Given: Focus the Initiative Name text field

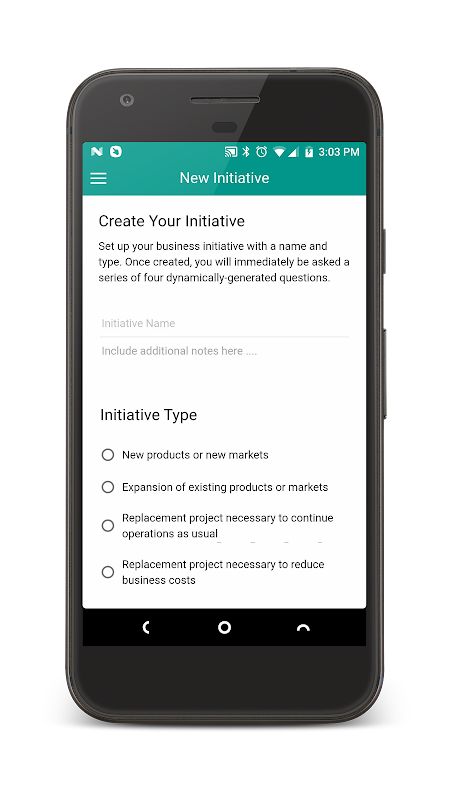Looking at the screenshot, I should click(224, 323).
